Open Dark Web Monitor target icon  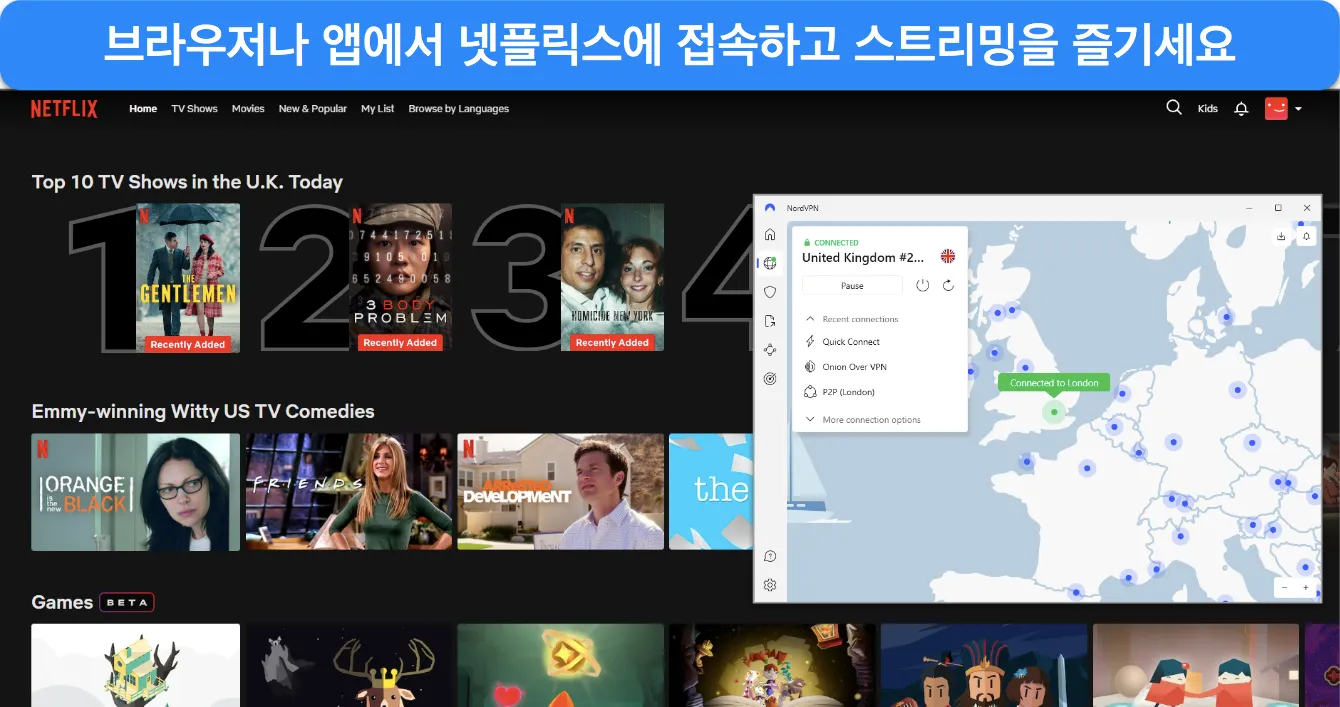tap(770, 379)
